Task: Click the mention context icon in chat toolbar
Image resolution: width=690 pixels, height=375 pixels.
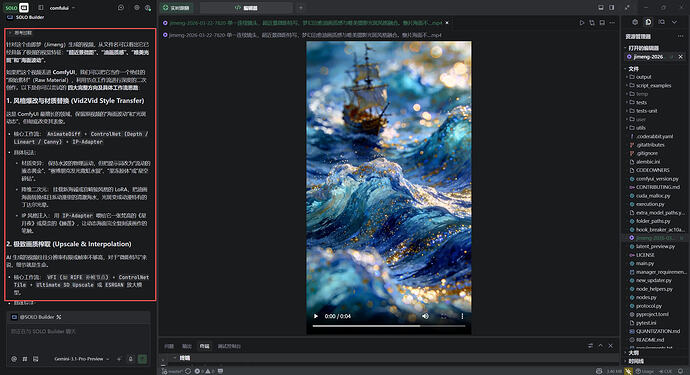Action: (14, 359)
